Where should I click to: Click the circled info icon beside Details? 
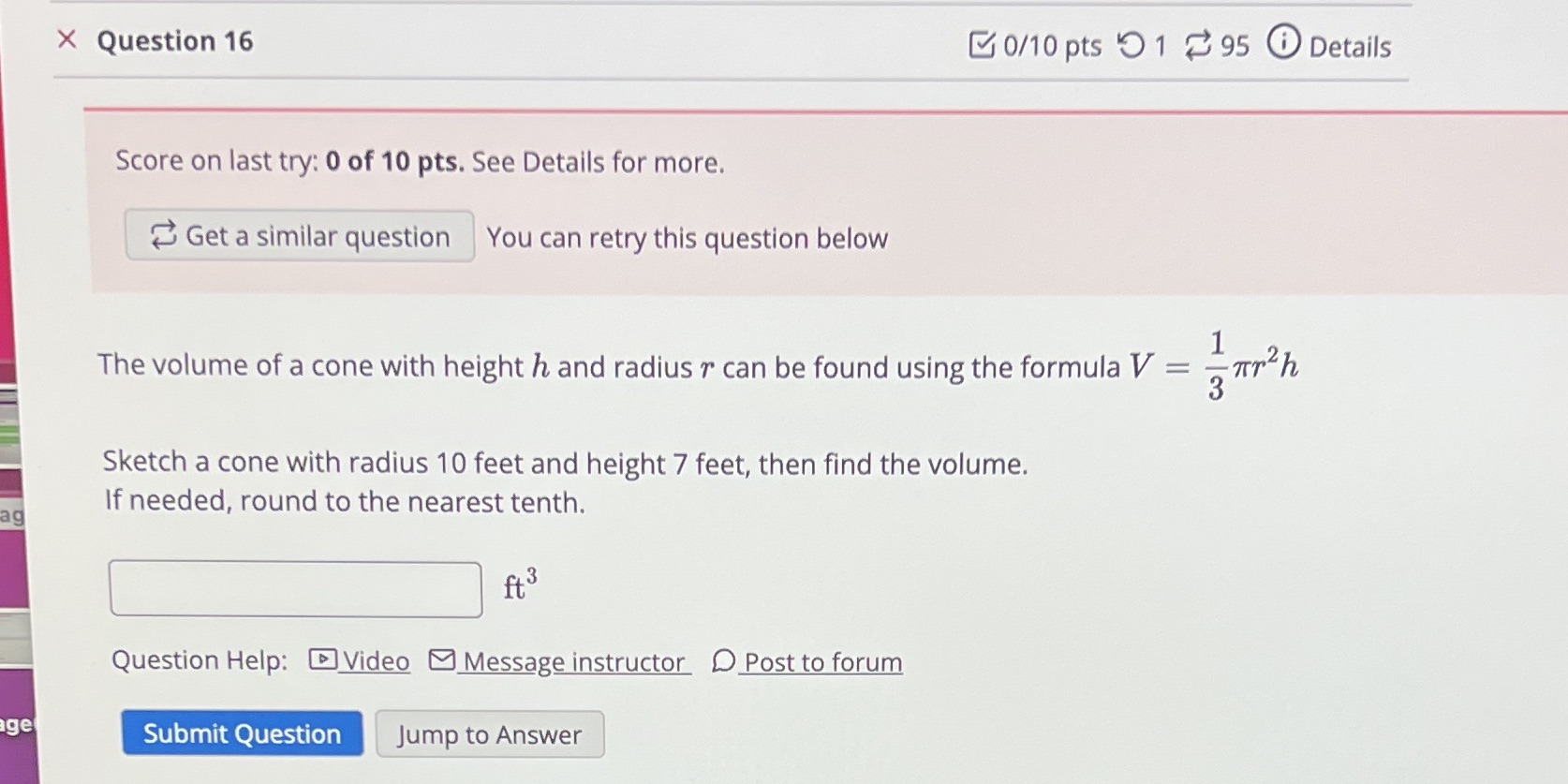(1282, 44)
